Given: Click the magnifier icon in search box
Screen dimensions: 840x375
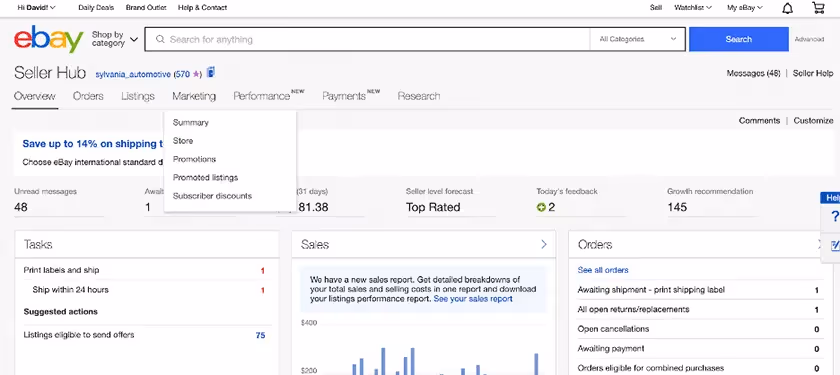Looking at the screenshot, I should click(x=160, y=39).
